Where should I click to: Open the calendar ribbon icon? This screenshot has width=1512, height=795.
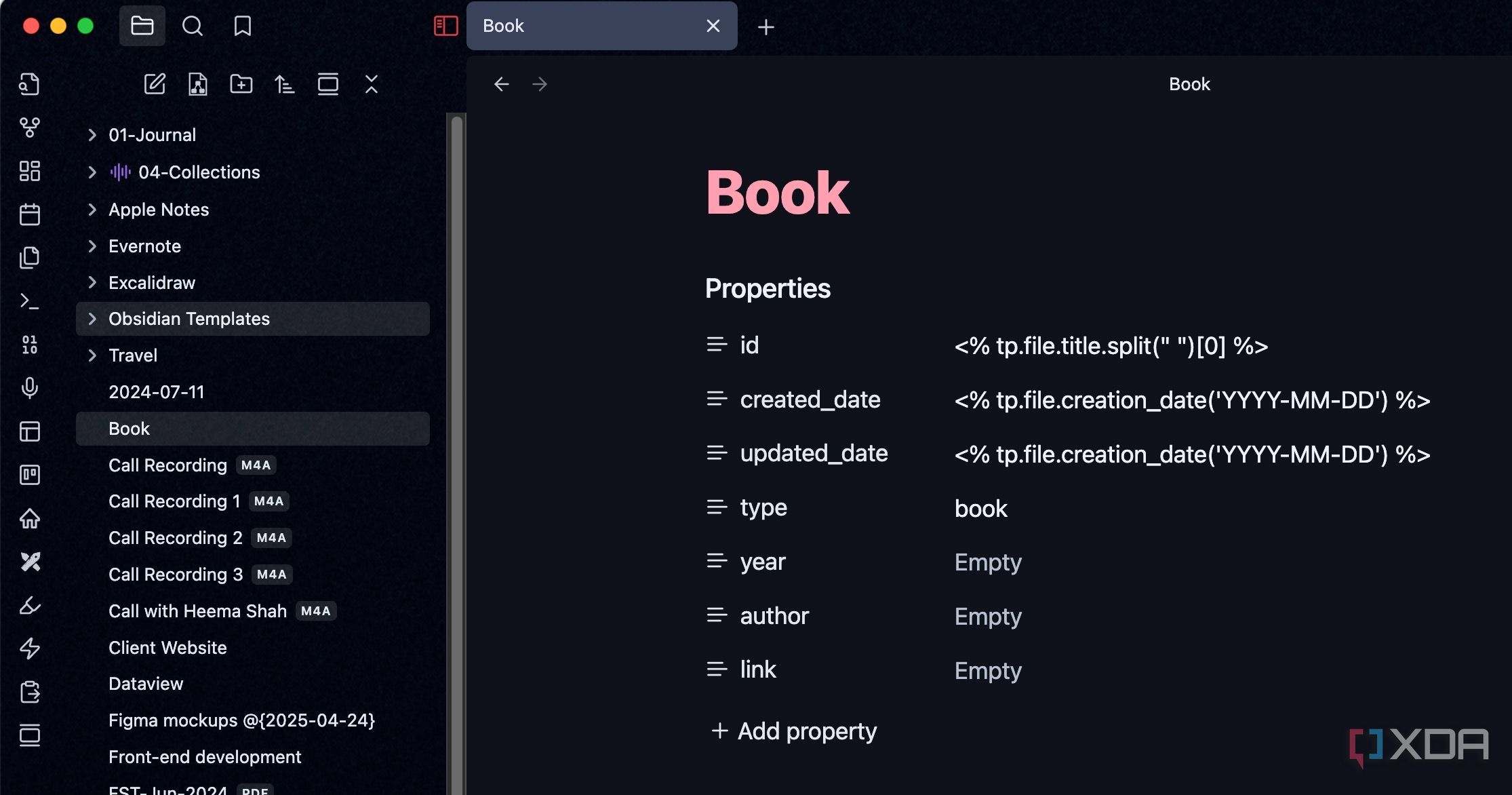click(x=29, y=214)
